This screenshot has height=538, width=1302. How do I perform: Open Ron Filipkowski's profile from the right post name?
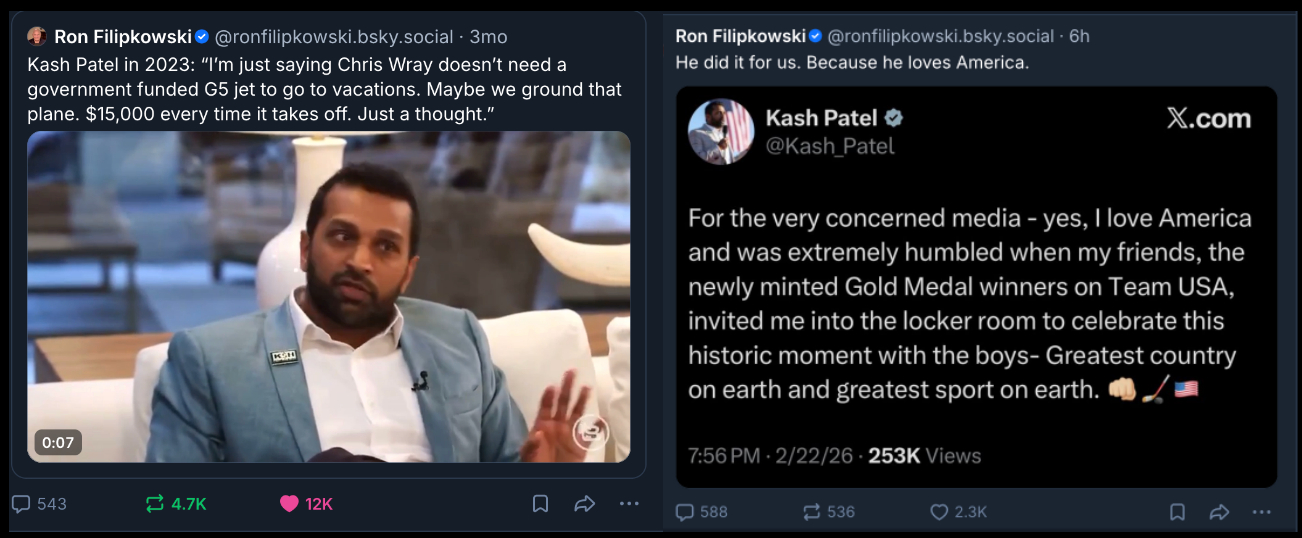point(740,36)
